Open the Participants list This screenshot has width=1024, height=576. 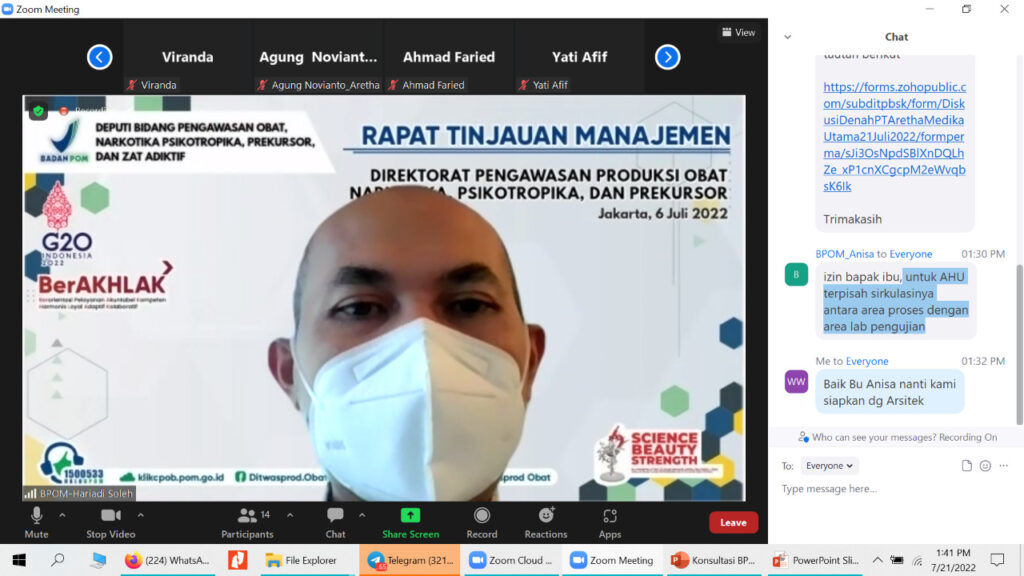pyautogui.click(x=246, y=516)
